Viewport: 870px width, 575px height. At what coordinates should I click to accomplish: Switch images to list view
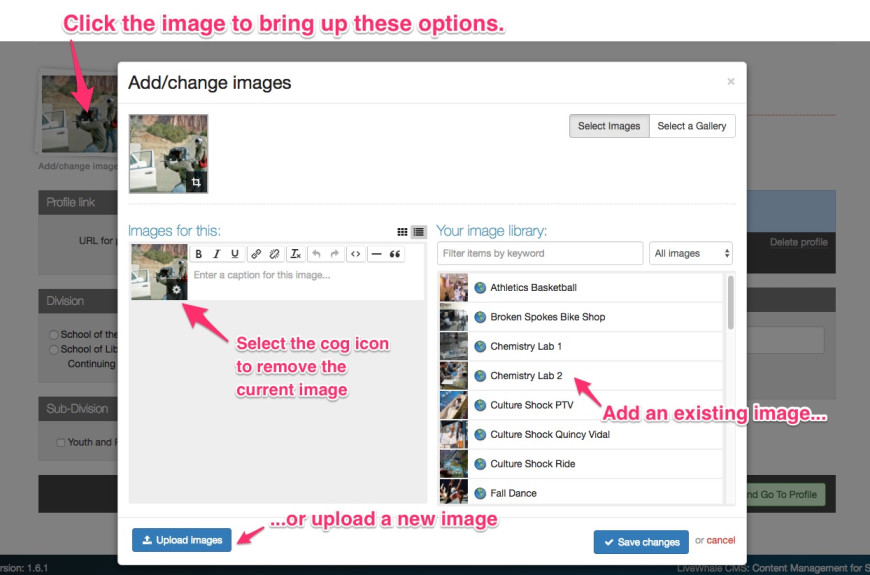coord(418,232)
